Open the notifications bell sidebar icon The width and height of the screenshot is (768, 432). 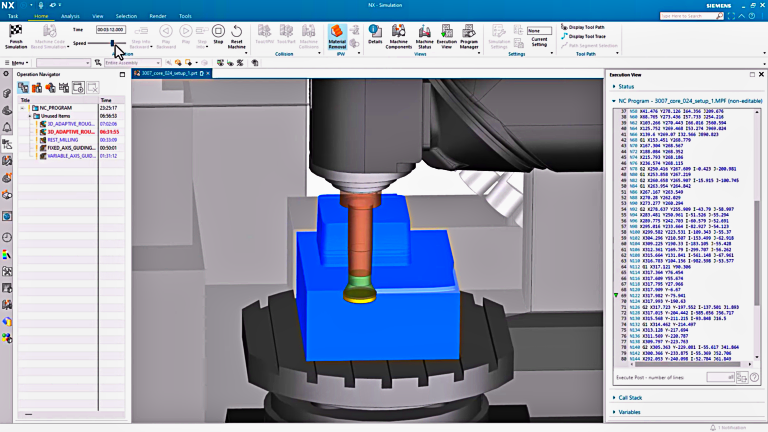7,127
